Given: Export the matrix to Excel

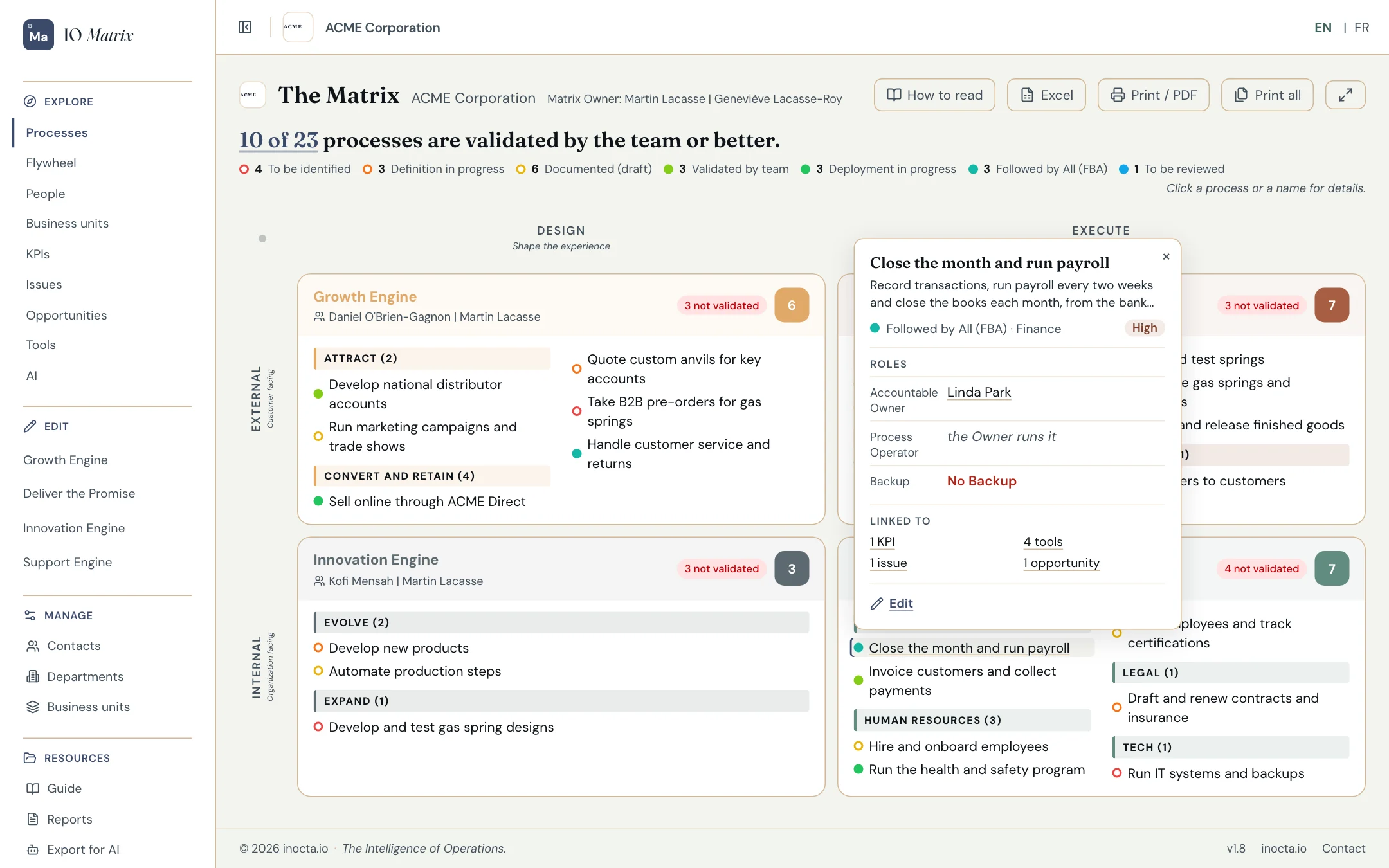Looking at the screenshot, I should (1046, 95).
